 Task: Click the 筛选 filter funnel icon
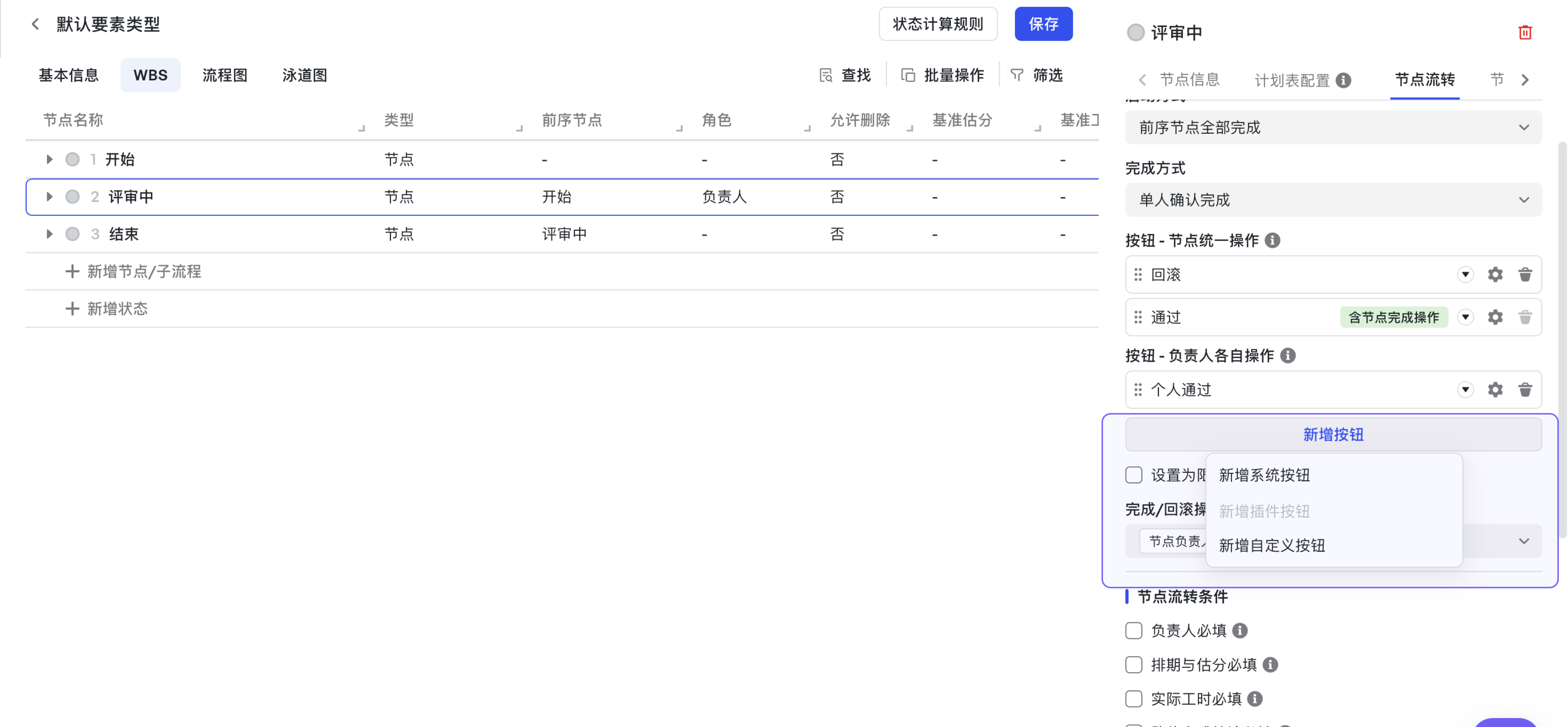1016,75
